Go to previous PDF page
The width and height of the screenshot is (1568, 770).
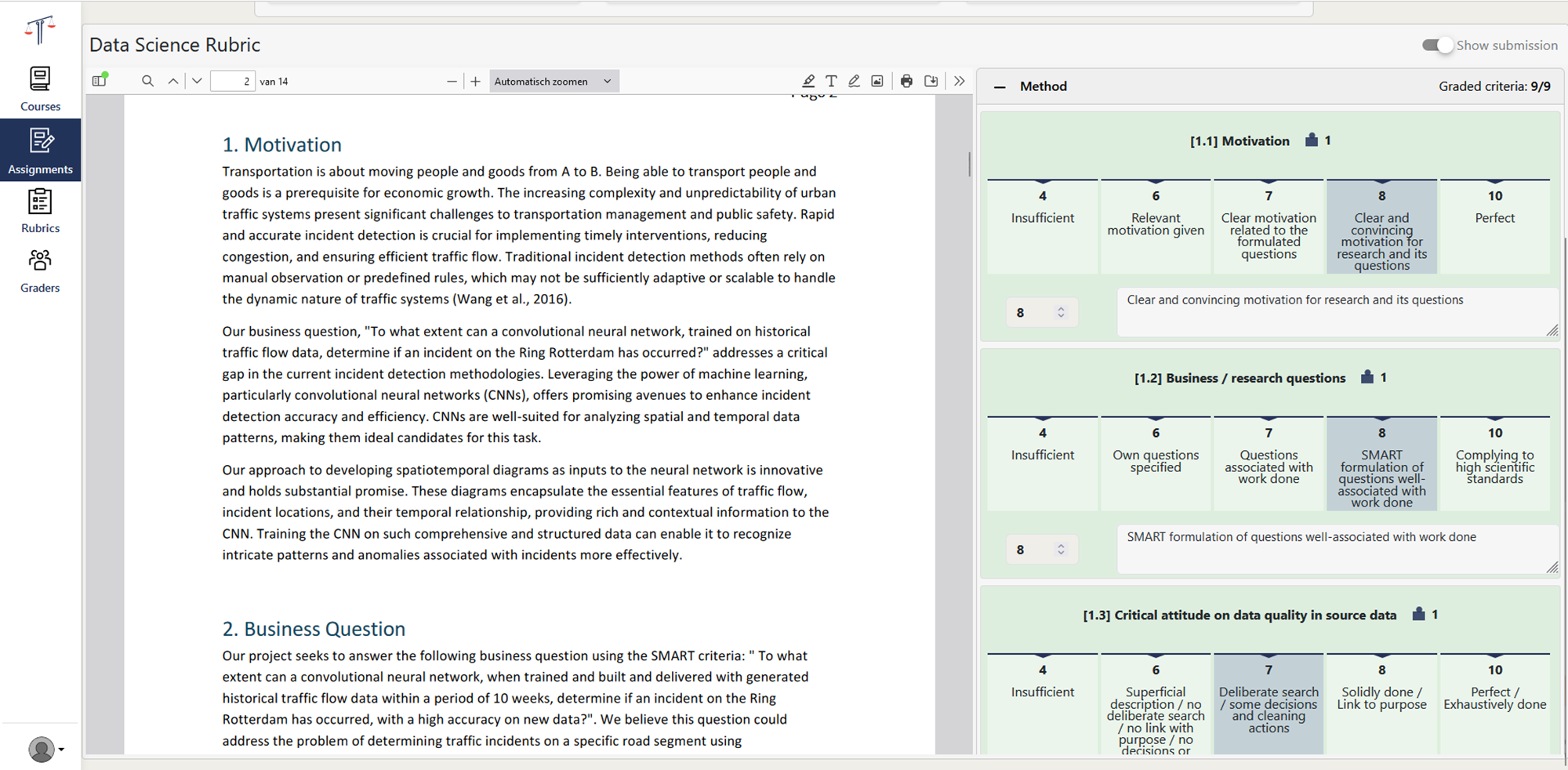[x=173, y=81]
